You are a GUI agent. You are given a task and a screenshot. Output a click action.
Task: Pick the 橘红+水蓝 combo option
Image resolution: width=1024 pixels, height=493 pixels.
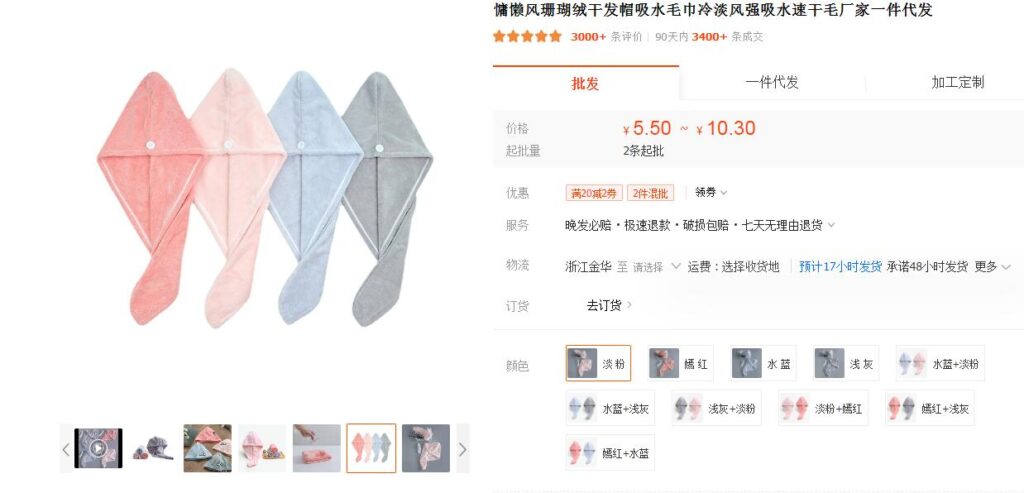[x=610, y=453]
